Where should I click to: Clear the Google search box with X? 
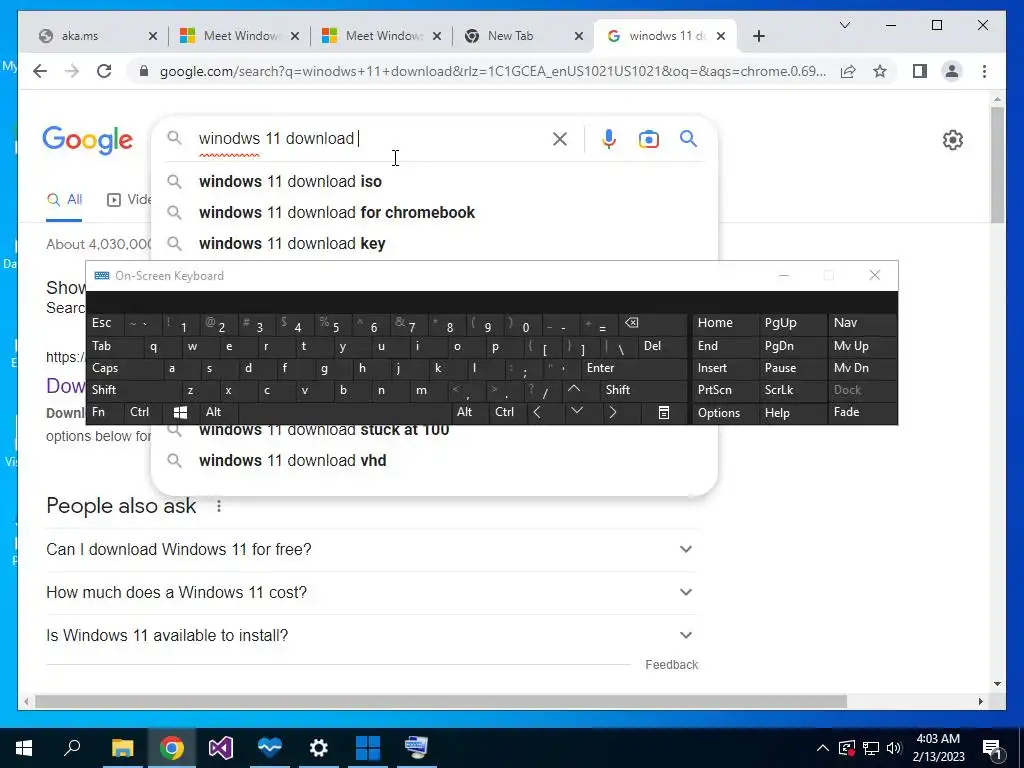pyautogui.click(x=560, y=138)
